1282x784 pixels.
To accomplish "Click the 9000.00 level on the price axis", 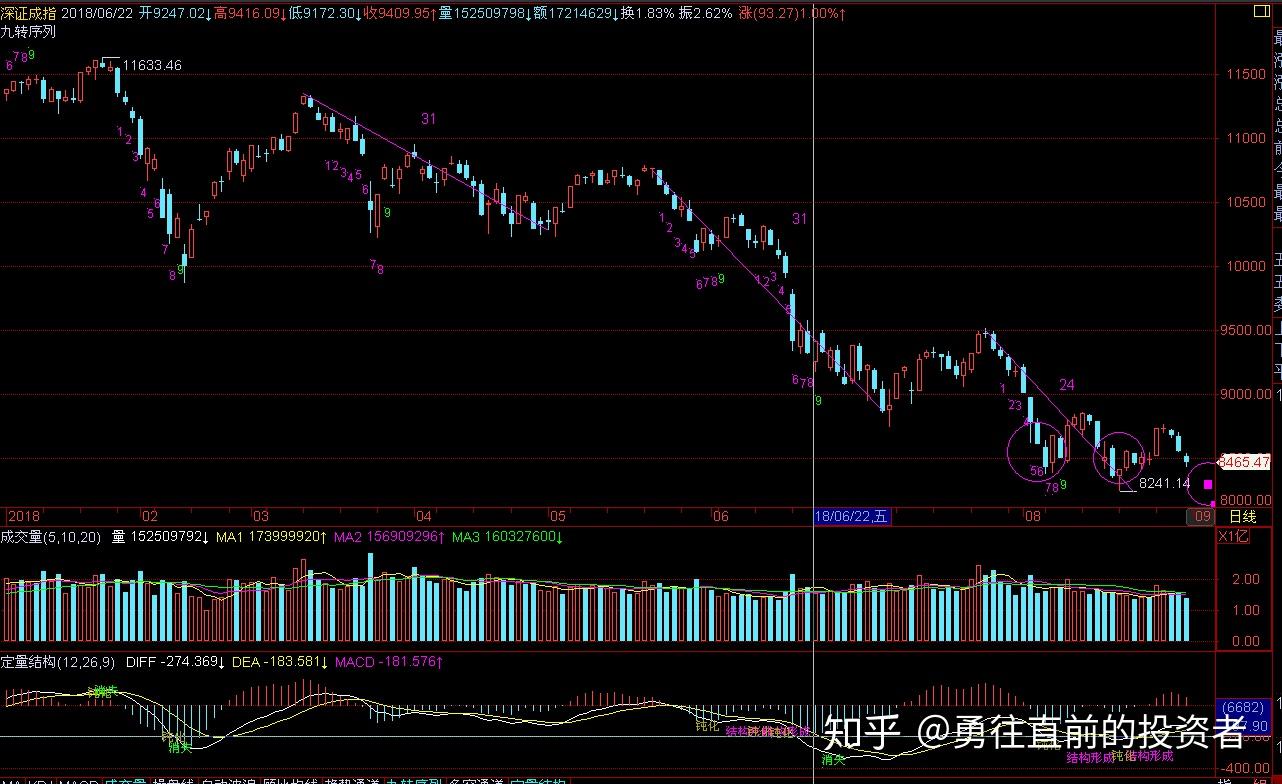I will [1246, 394].
